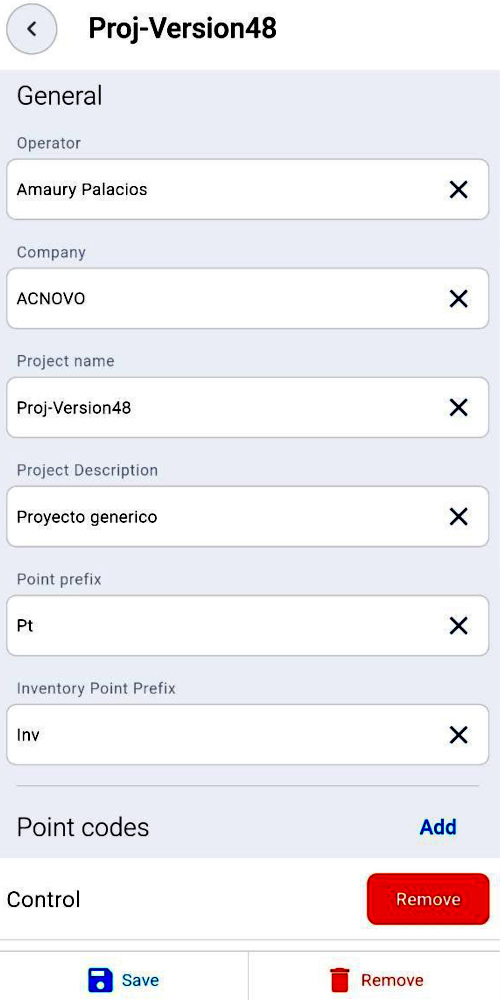This screenshot has height=1000, width=500.
Task: Clear the Project Description X icon
Action: click(x=459, y=517)
